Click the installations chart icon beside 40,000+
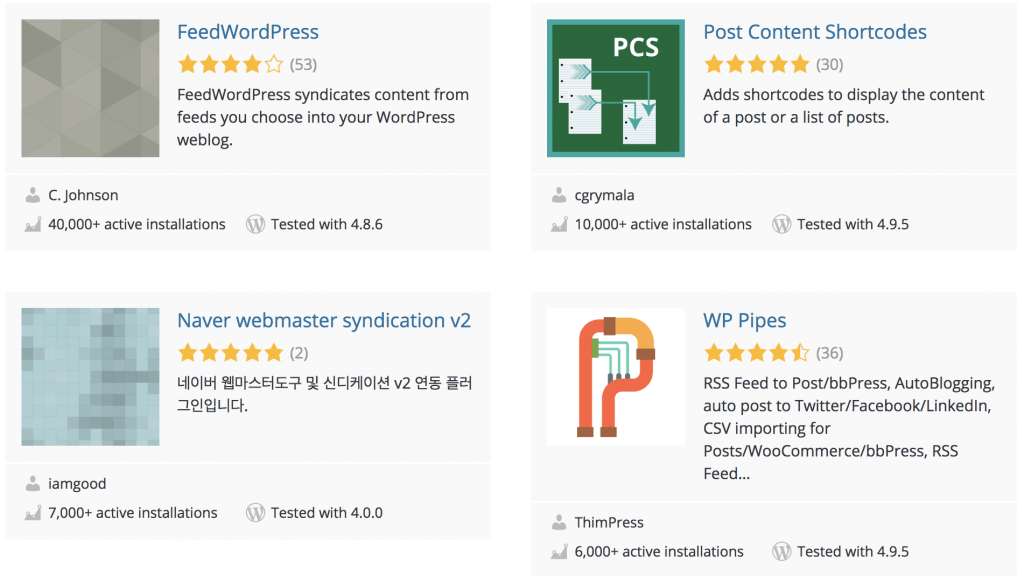The height and width of the screenshot is (576, 1024). [x=32, y=225]
